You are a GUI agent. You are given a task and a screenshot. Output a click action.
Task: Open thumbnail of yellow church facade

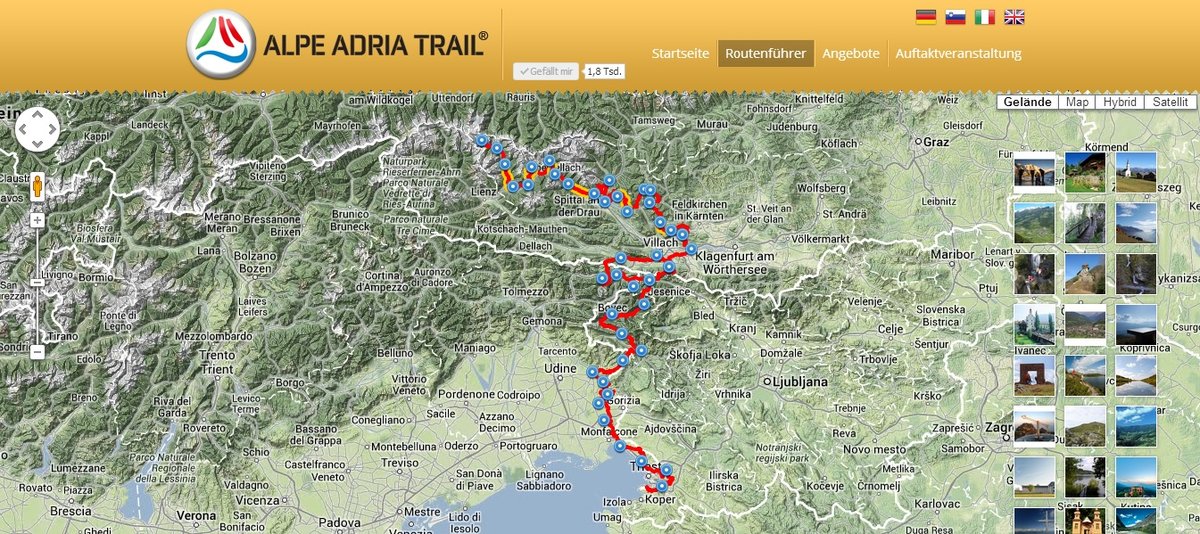pyautogui.click(x=1085, y=521)
